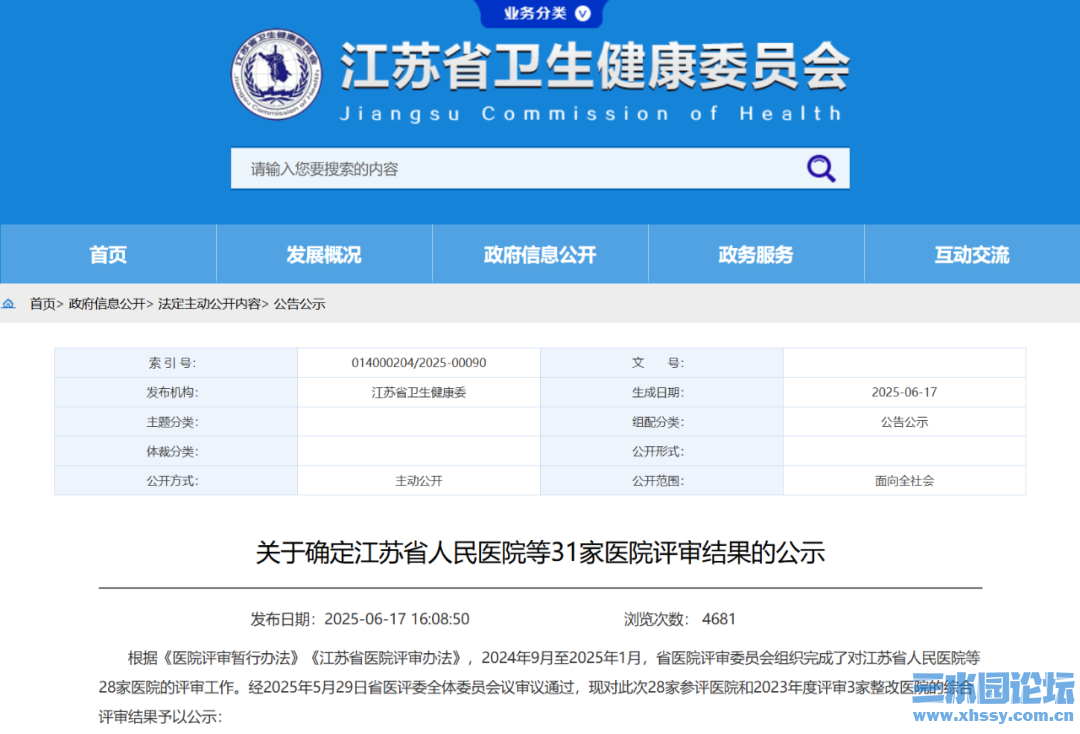Click the article title 关于确定江苏省人民医院等31家医院评审结果的公示
The height and width of the screenshot is (734, 1080).
point(540,553)
